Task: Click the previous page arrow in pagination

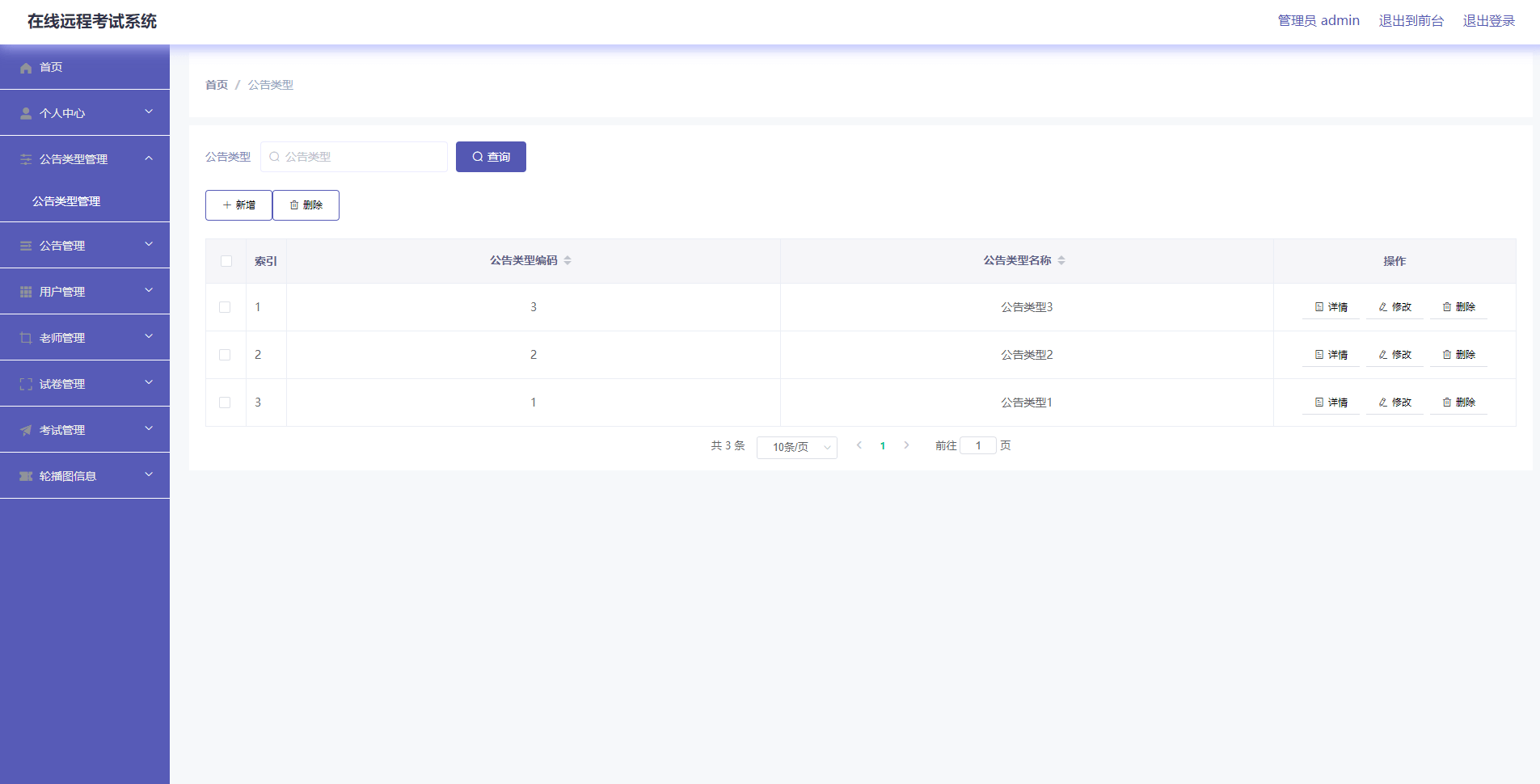Action: coord(859,445)
